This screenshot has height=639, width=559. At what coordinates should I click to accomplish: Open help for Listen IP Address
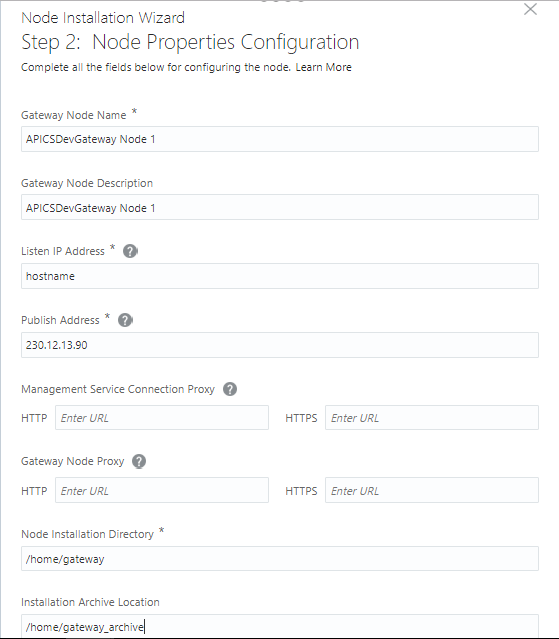pos(130,251)
